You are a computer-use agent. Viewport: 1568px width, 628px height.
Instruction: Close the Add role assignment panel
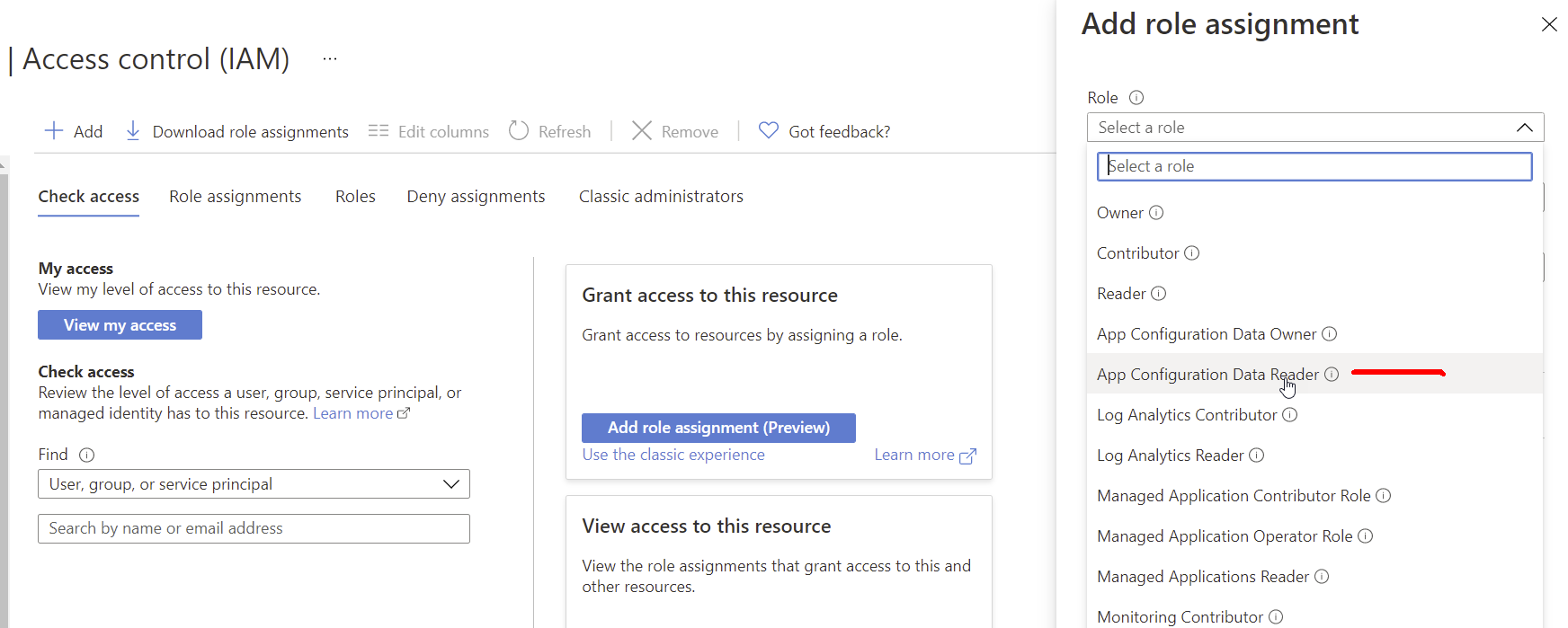(x=1549, y=24)
